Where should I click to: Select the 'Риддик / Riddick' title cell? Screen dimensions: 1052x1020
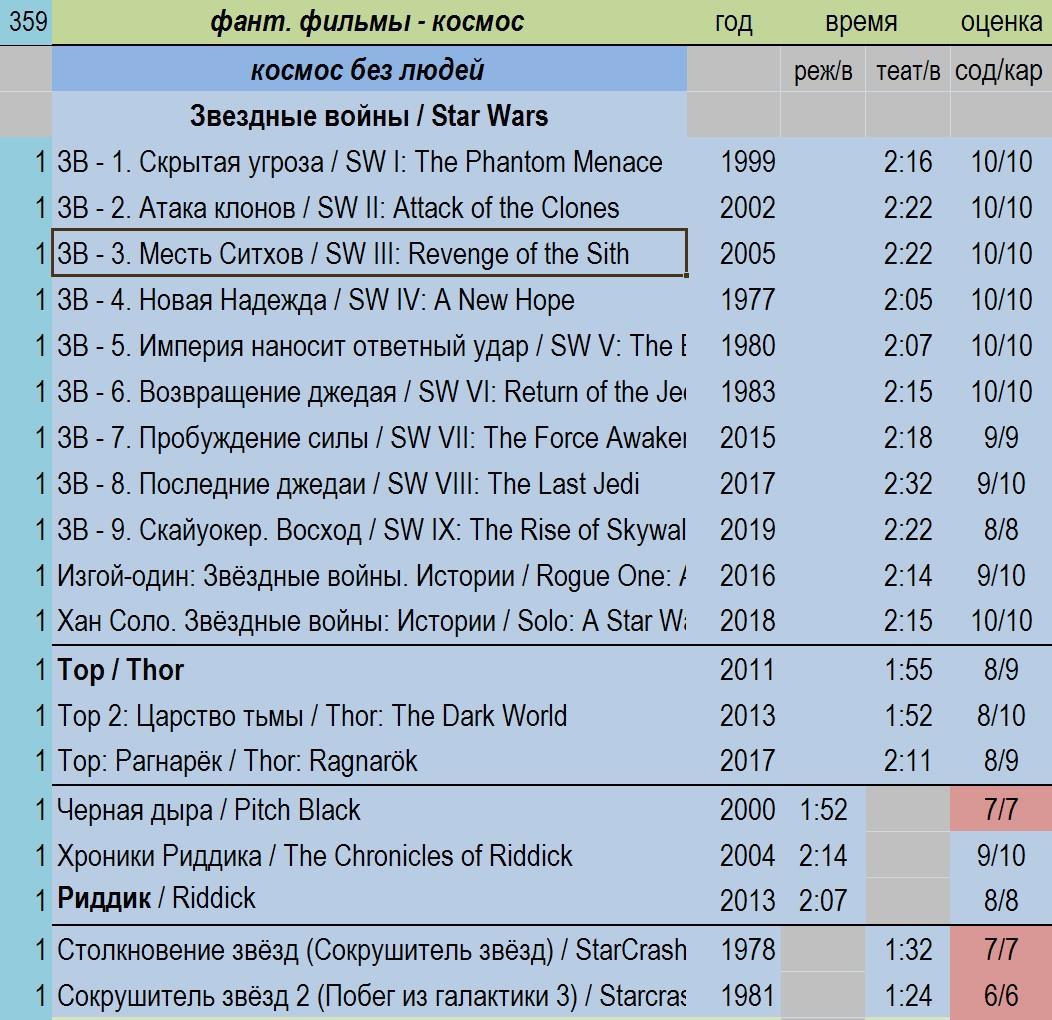[369, 900]
